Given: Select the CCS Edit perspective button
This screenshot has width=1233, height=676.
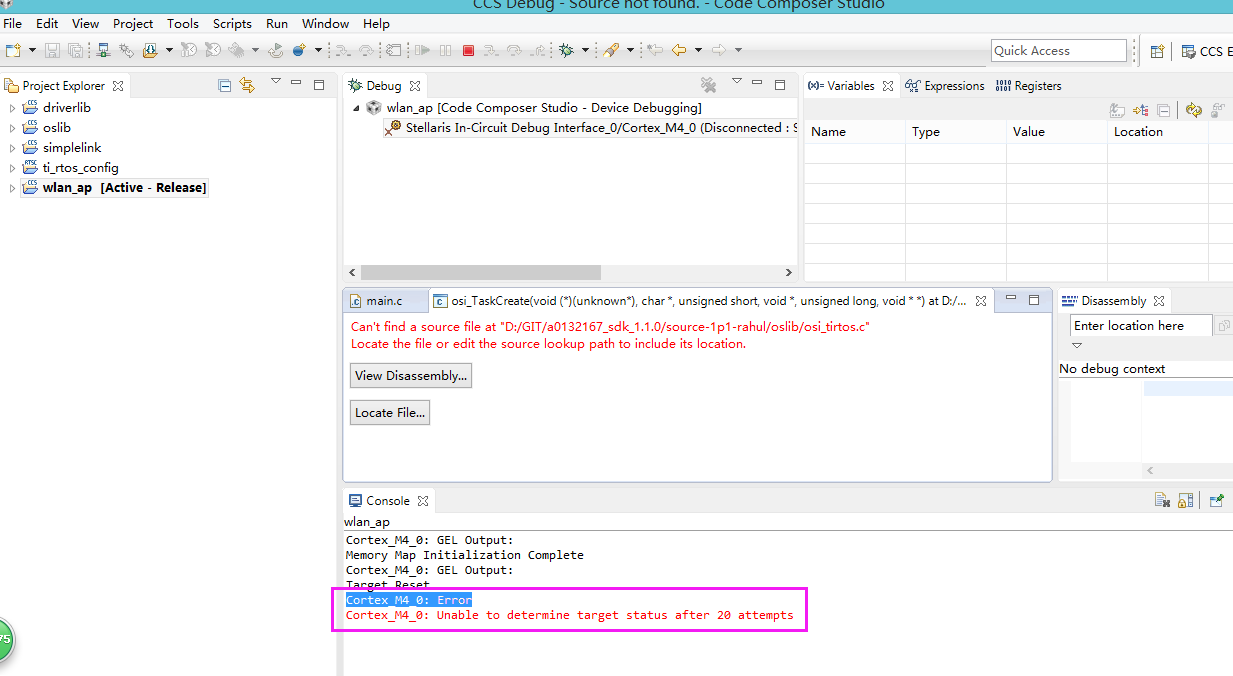Looking at the screenshot, I should [x=1206, y=51].
